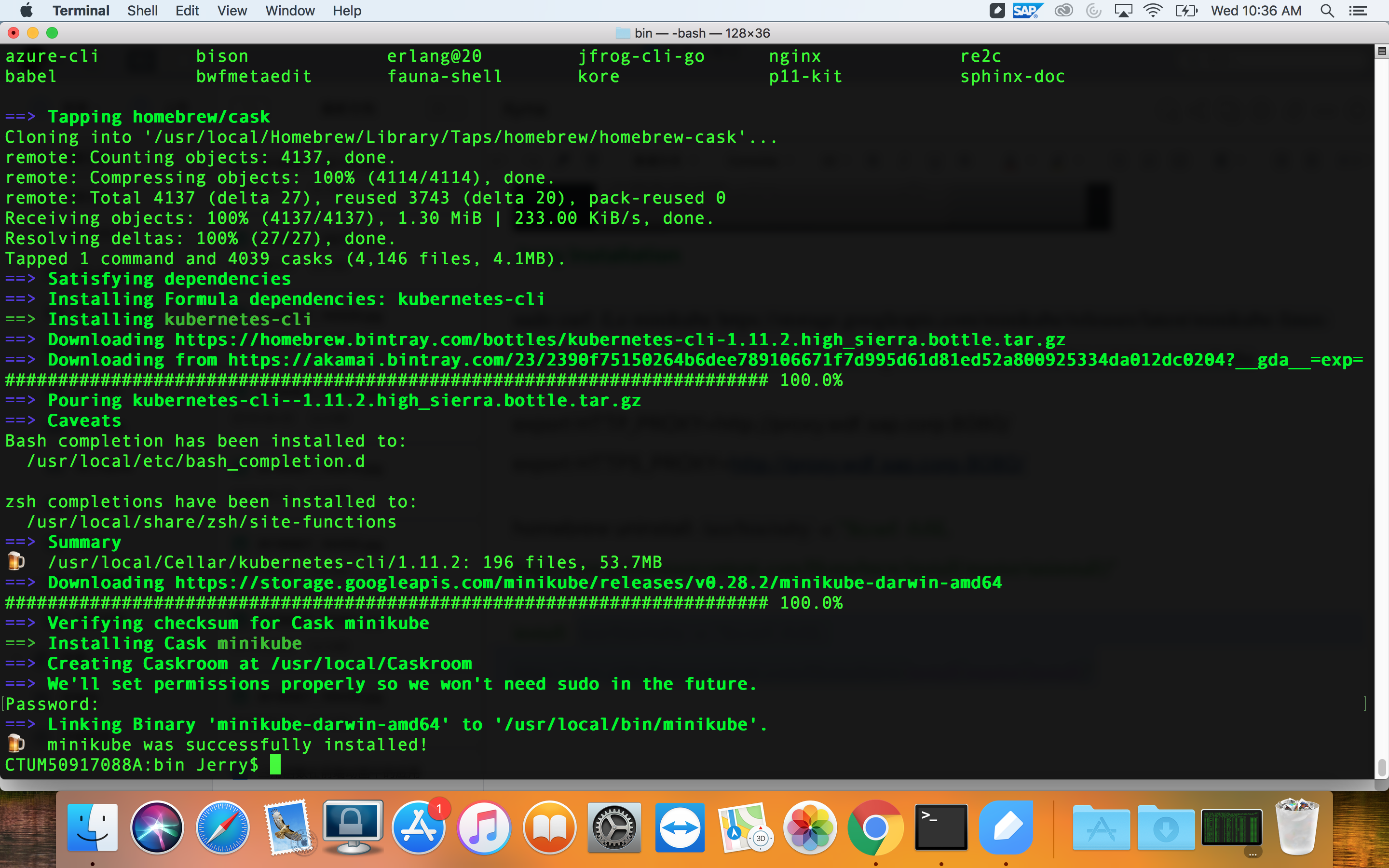
Task: Open the blue pencil editor Dock app
Action: (1006, 827)
